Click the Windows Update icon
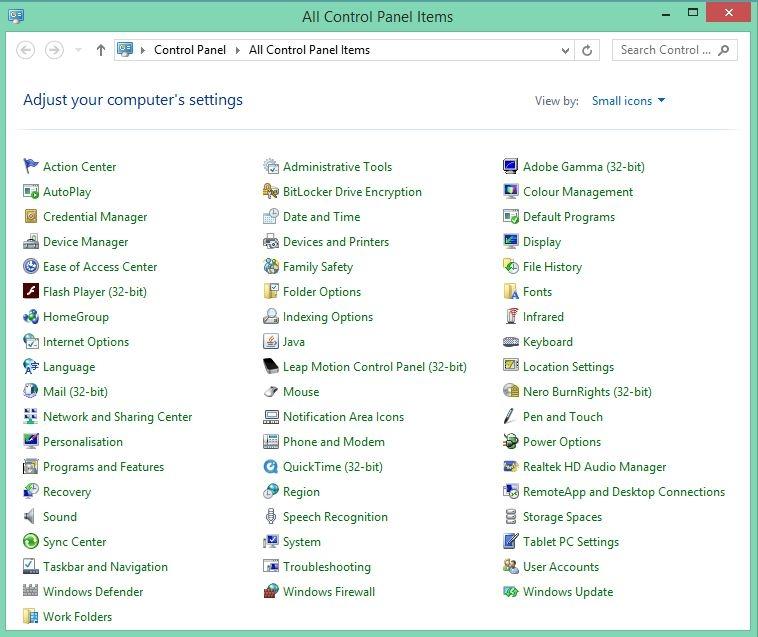The width and height of the screenshot is (758, 637). [x=510, y=591]
